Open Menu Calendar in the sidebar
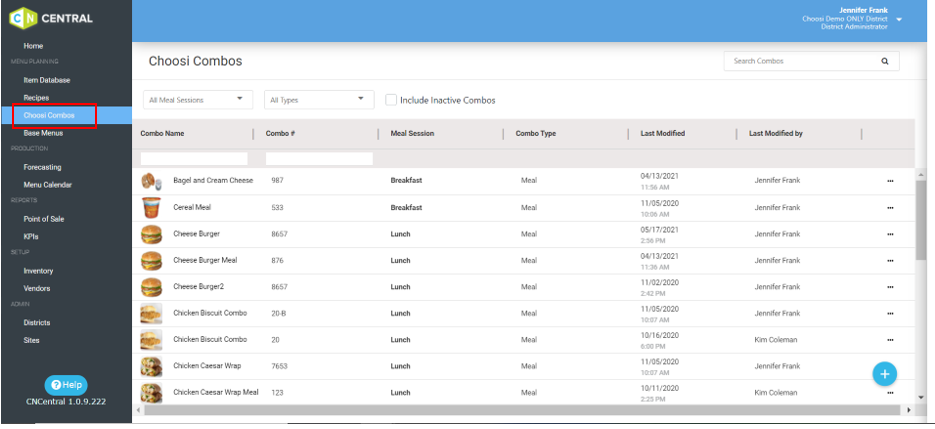Screen dimensions: 935x429 48,185
